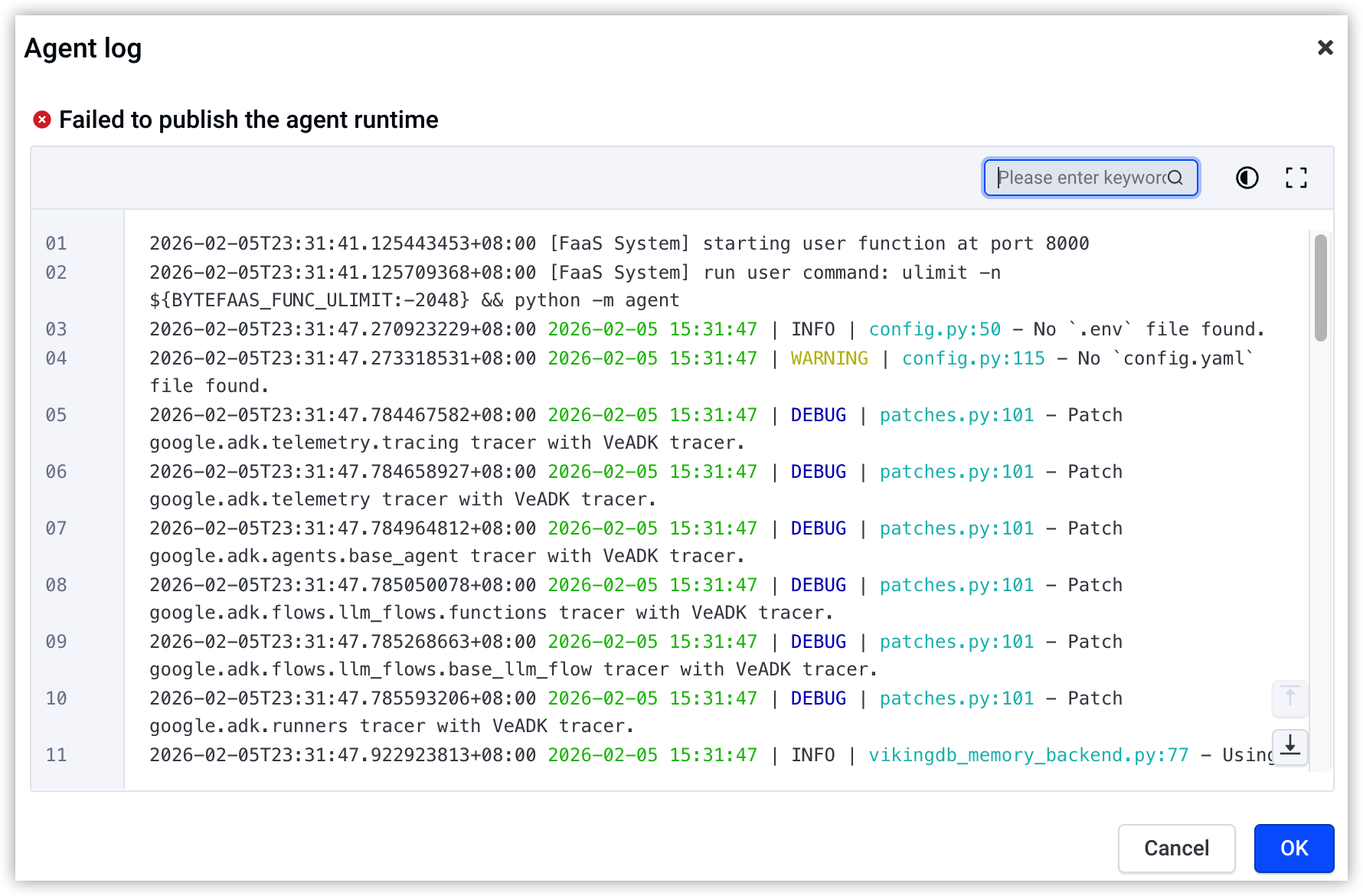Click the red error status icon

(x=42, y=119)
